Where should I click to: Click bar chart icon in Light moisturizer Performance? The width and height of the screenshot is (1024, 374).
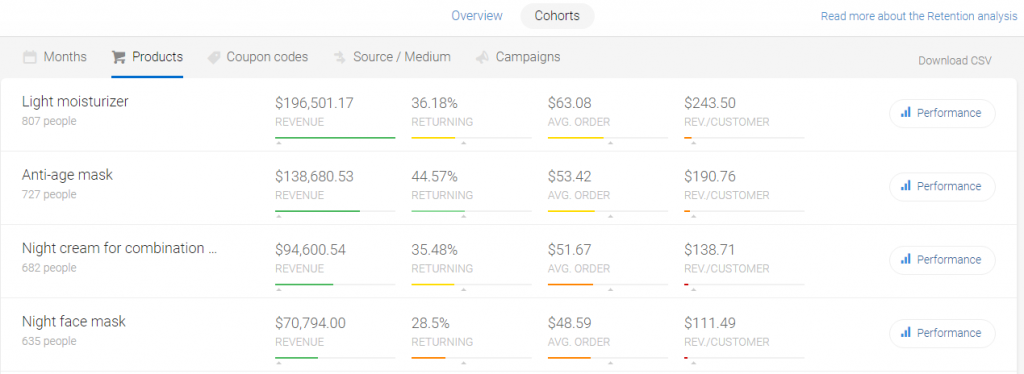tap(905, 112)
